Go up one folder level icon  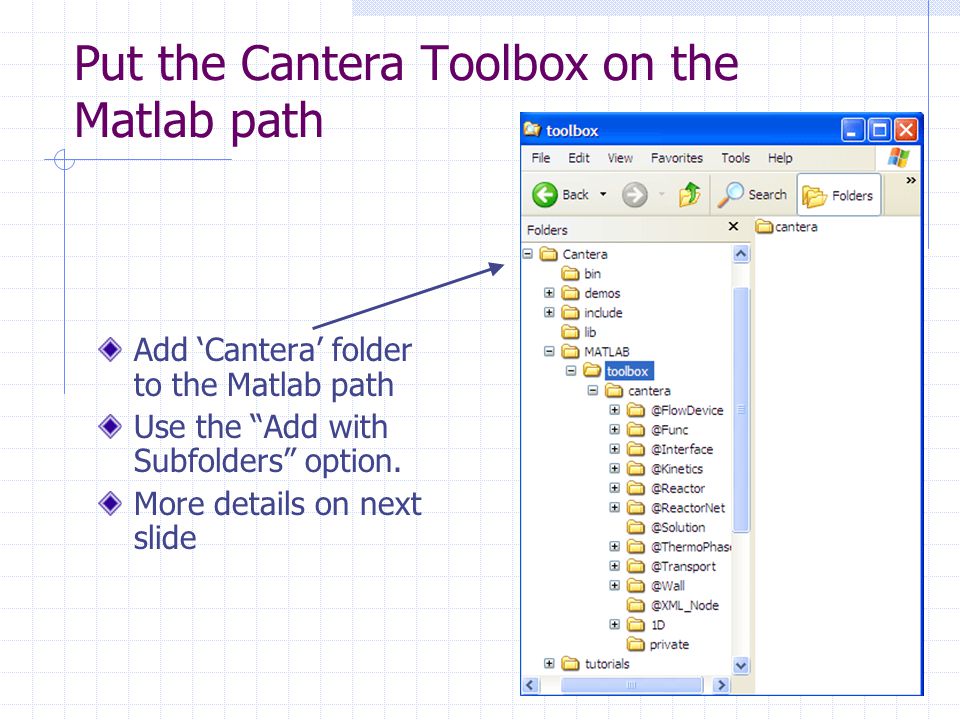tap(690, 195)
